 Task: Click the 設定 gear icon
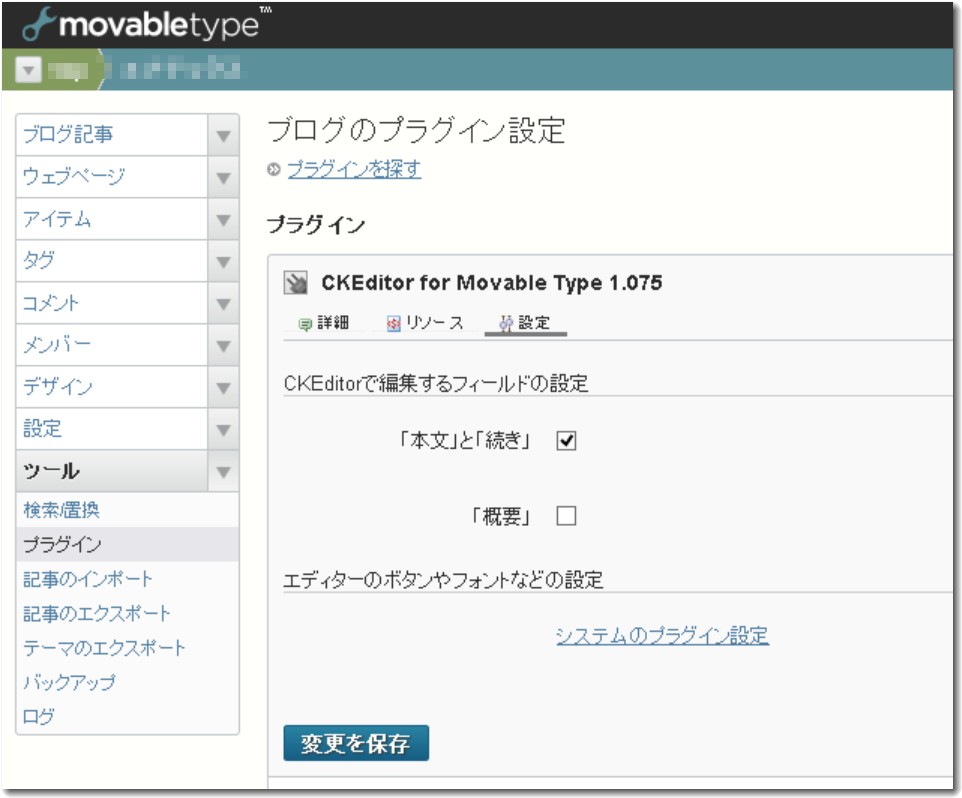(x=506, y=324)
